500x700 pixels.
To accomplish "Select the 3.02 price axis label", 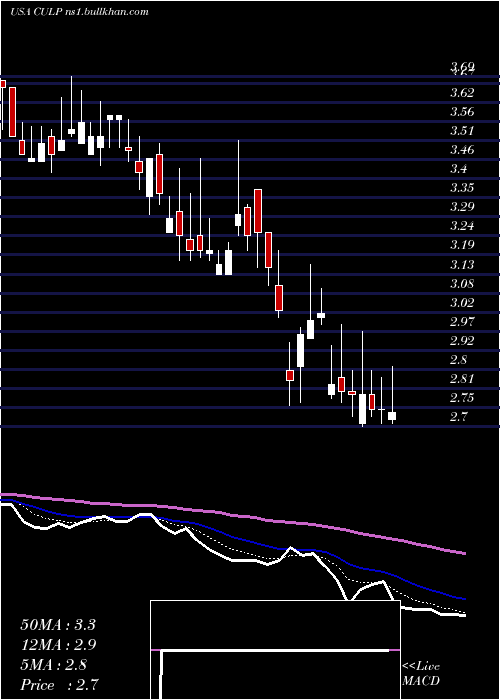I will click(462, 303).
